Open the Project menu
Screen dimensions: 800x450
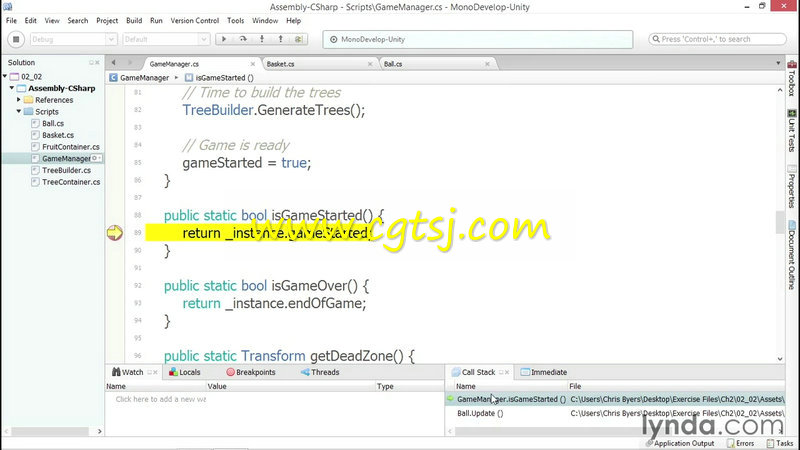point(107,20)
